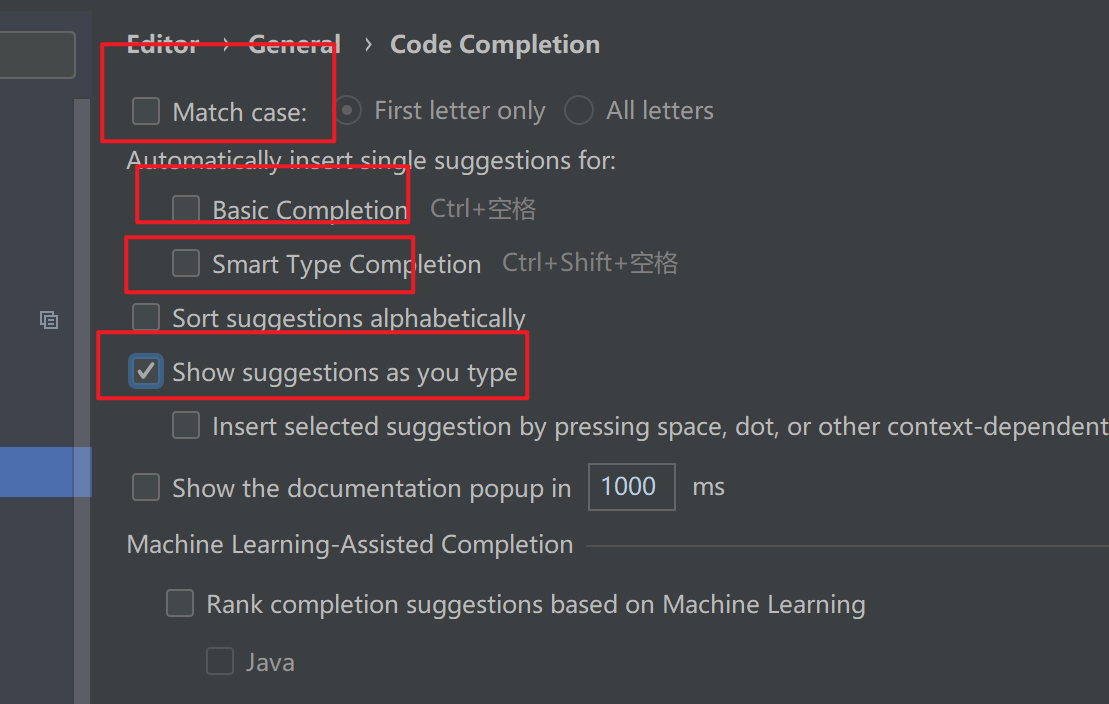Screen dimensions: 1109x704
Task: Enable Smart Type Completion
Action: 185,263
